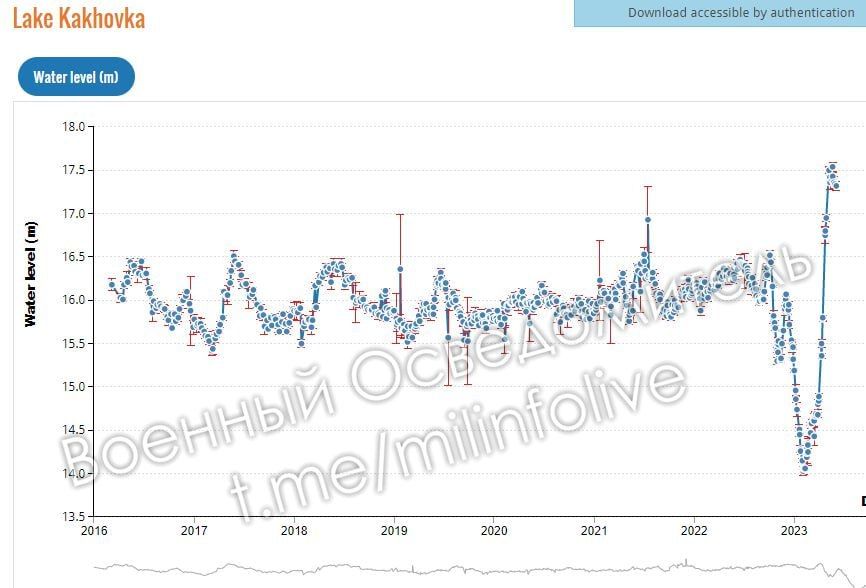Click the 2019 outlier point with tall error bar
This screenshot has height=588, width=866.
(x=400, y=268)
